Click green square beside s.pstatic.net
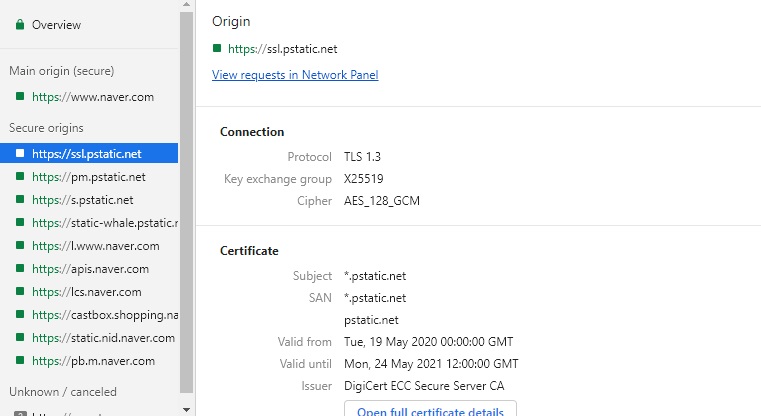 click(20, 199)
